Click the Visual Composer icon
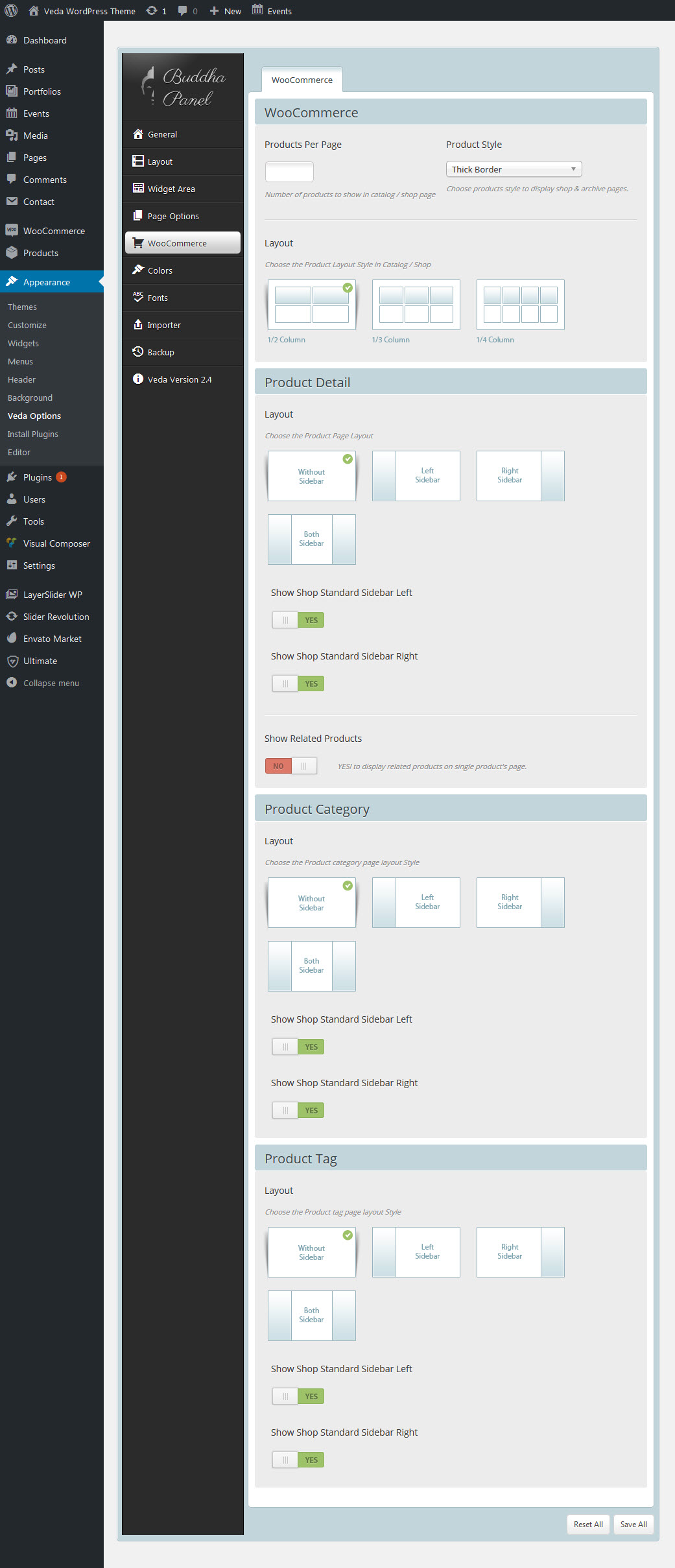This screenshot has height=1568, width=675. (12, 543)
